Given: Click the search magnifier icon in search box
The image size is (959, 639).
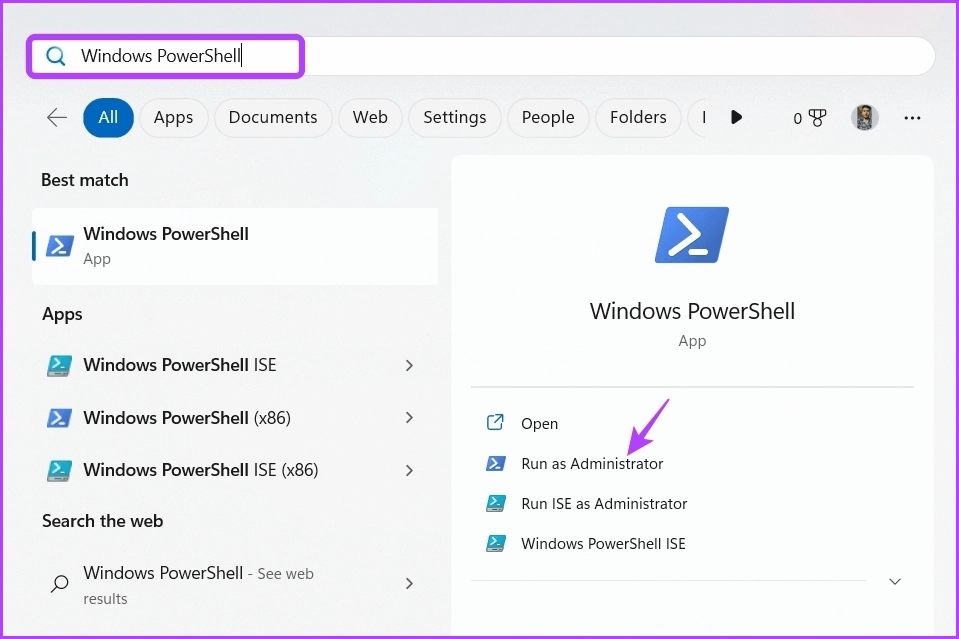Looking at the screenshot, I should [x=56, y=56].
